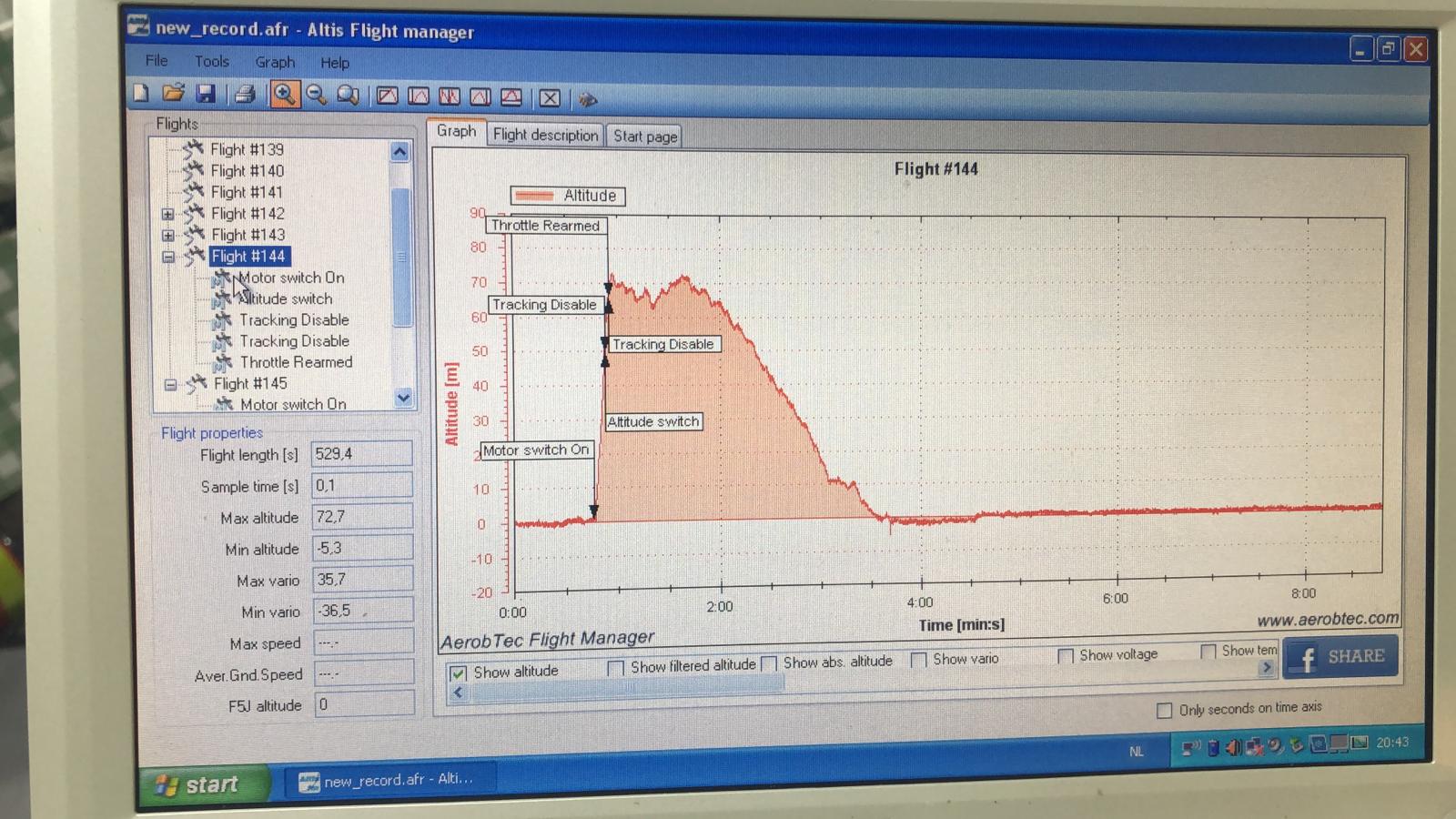1456x819 pixels.
Task: Switch to the Flight description tab
Action: pyautogui.click(x=545, y=135)
